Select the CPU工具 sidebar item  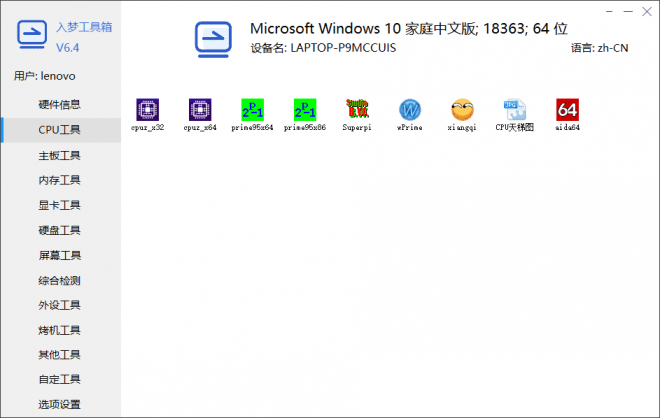click(x=61, y=130)
